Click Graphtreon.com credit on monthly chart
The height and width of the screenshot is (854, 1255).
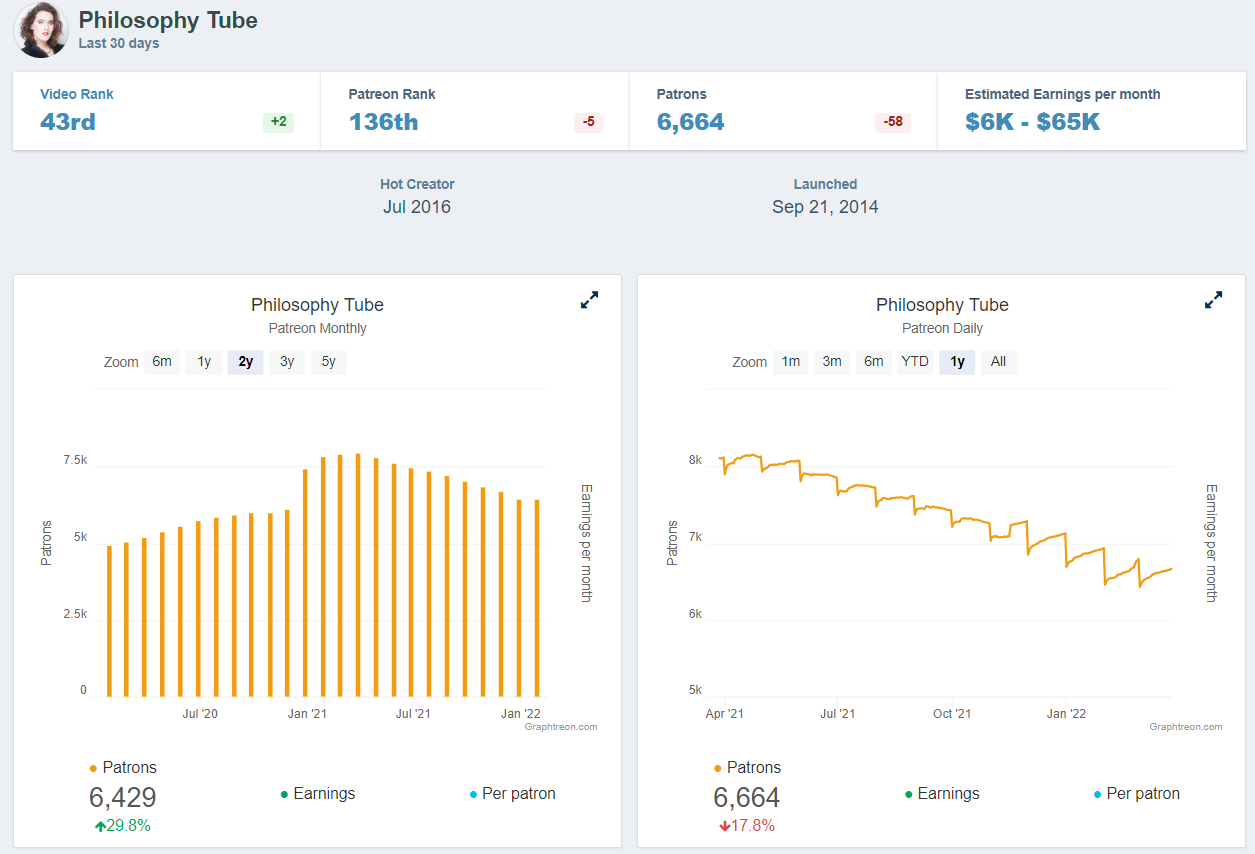pyautogui.click(x=561, y=727)
